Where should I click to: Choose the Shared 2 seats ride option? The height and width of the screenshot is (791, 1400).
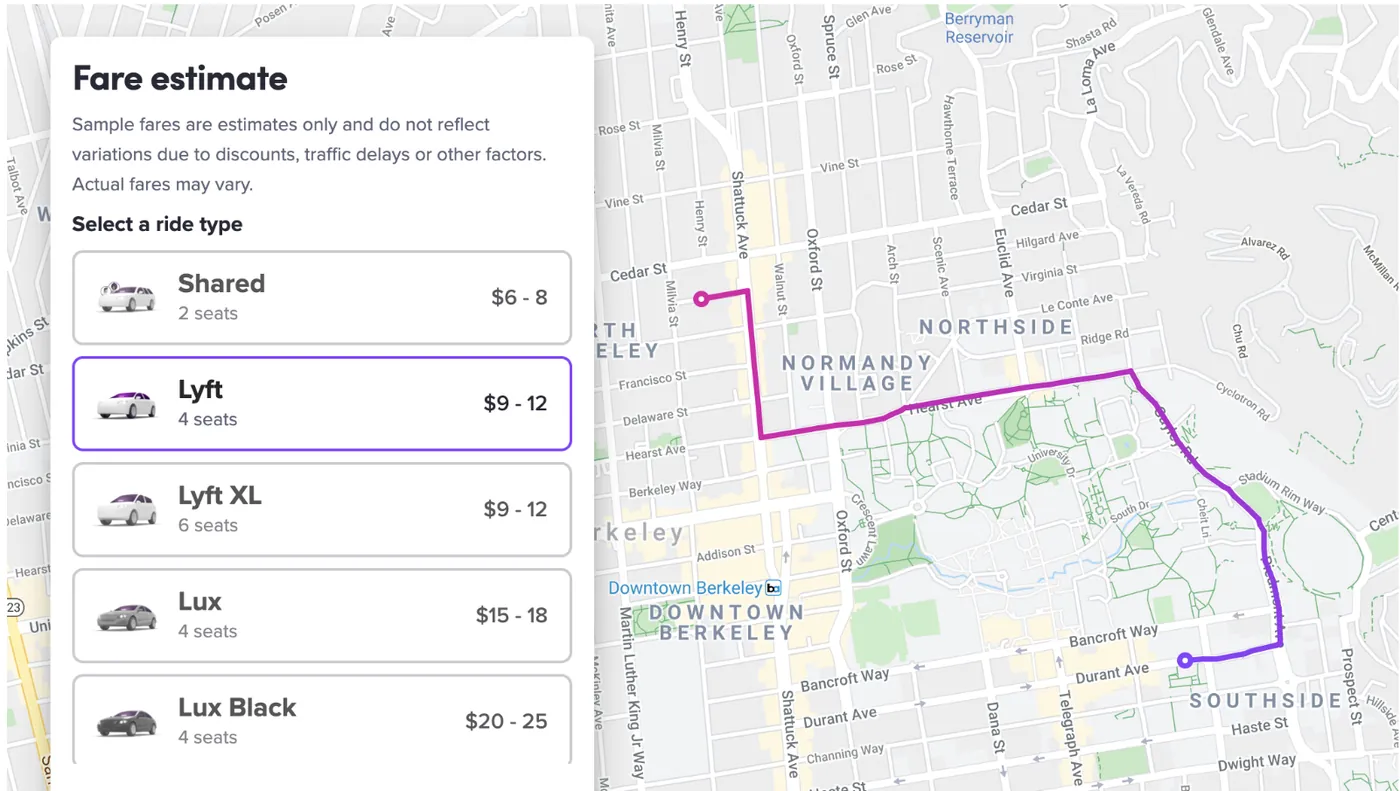click(x=322, y=298)
